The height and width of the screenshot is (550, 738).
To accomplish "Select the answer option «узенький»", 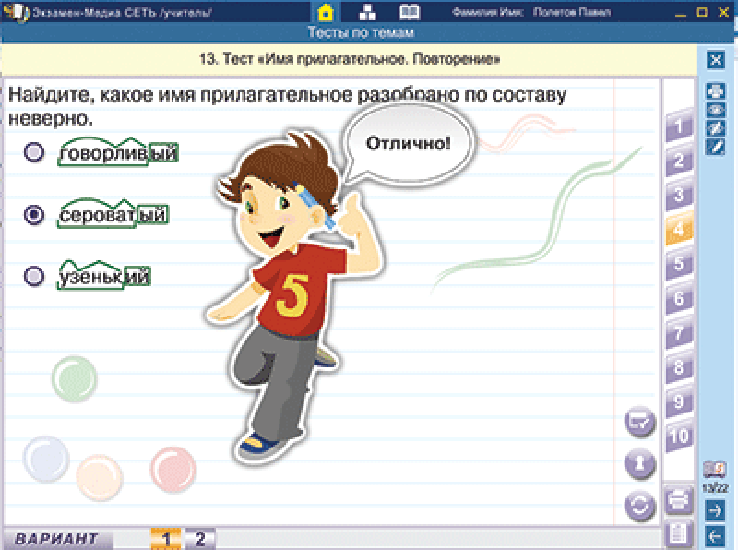I will [x=35, y=276].
